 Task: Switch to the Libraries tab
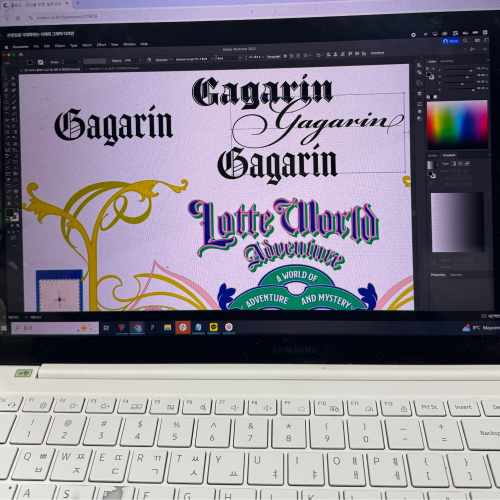tap(456, 275)
